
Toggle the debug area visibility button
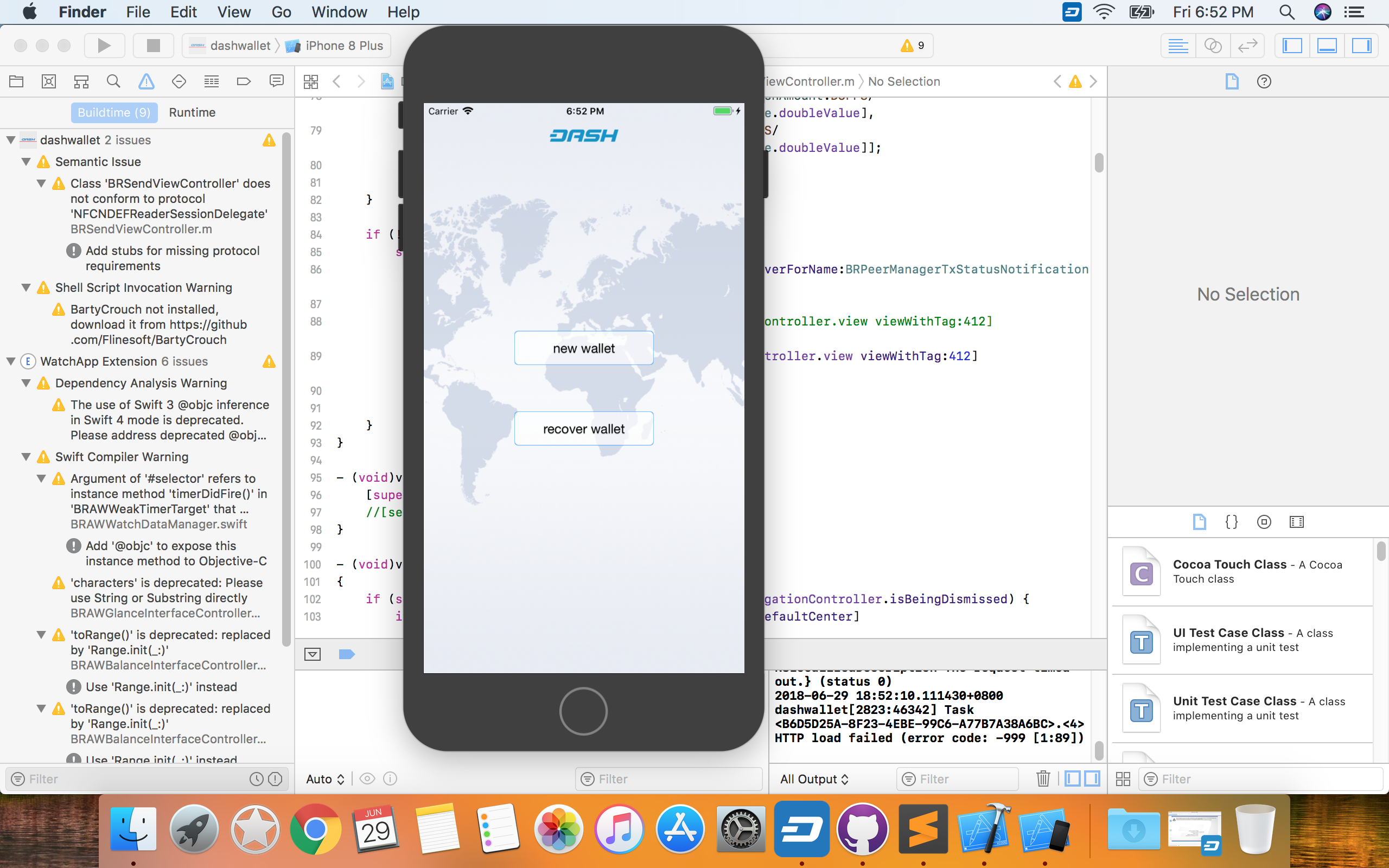tap(1327, 46)
